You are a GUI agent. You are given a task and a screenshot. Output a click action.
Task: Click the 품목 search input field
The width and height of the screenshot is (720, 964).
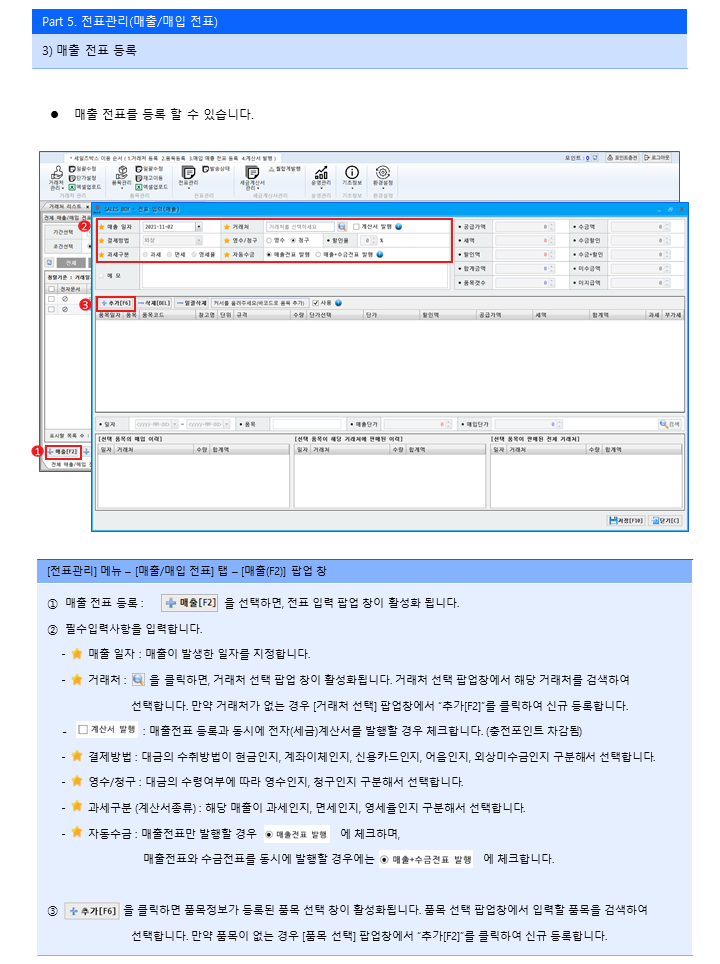[x=307, y=424]
